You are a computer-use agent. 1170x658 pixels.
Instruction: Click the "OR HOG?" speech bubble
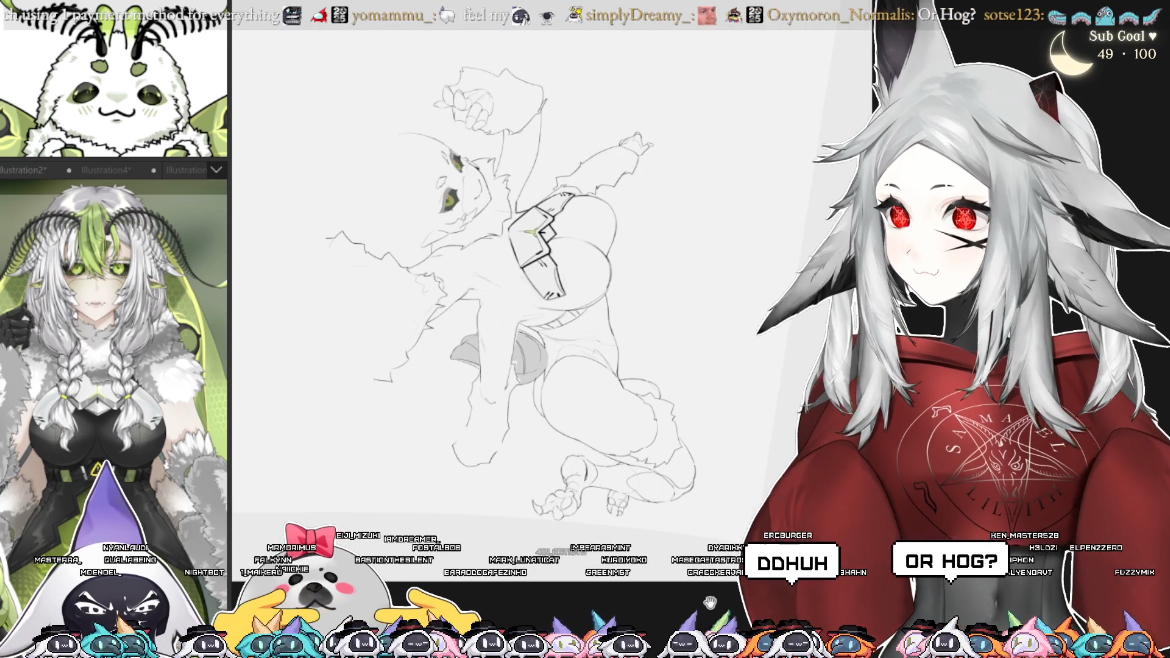[951, 561]
